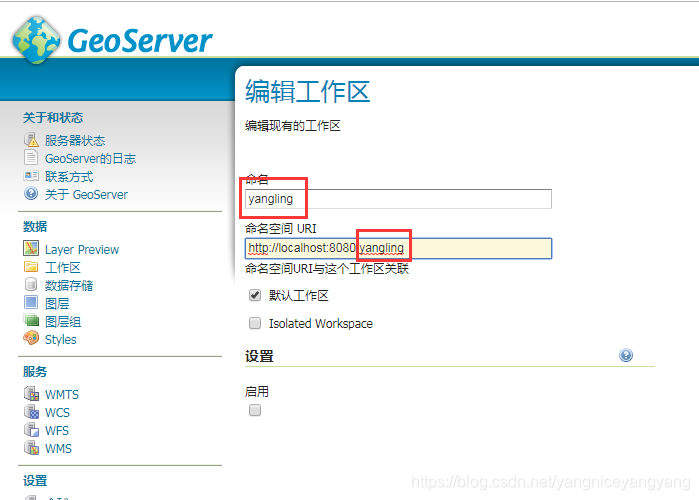
Task: Click the WFS service icon
Action: click(31, 430)
